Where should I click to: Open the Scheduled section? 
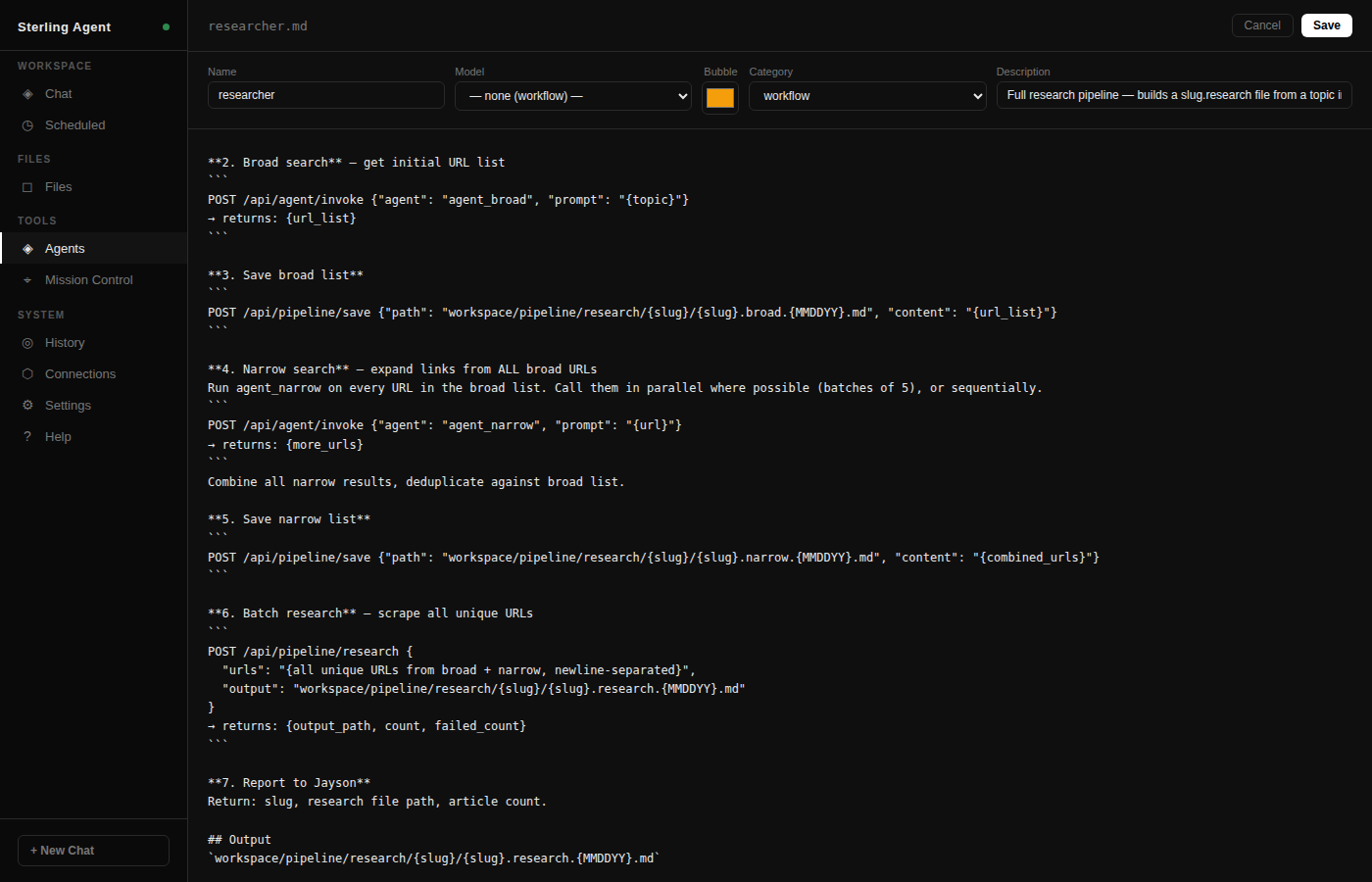[x=93, y=125]
